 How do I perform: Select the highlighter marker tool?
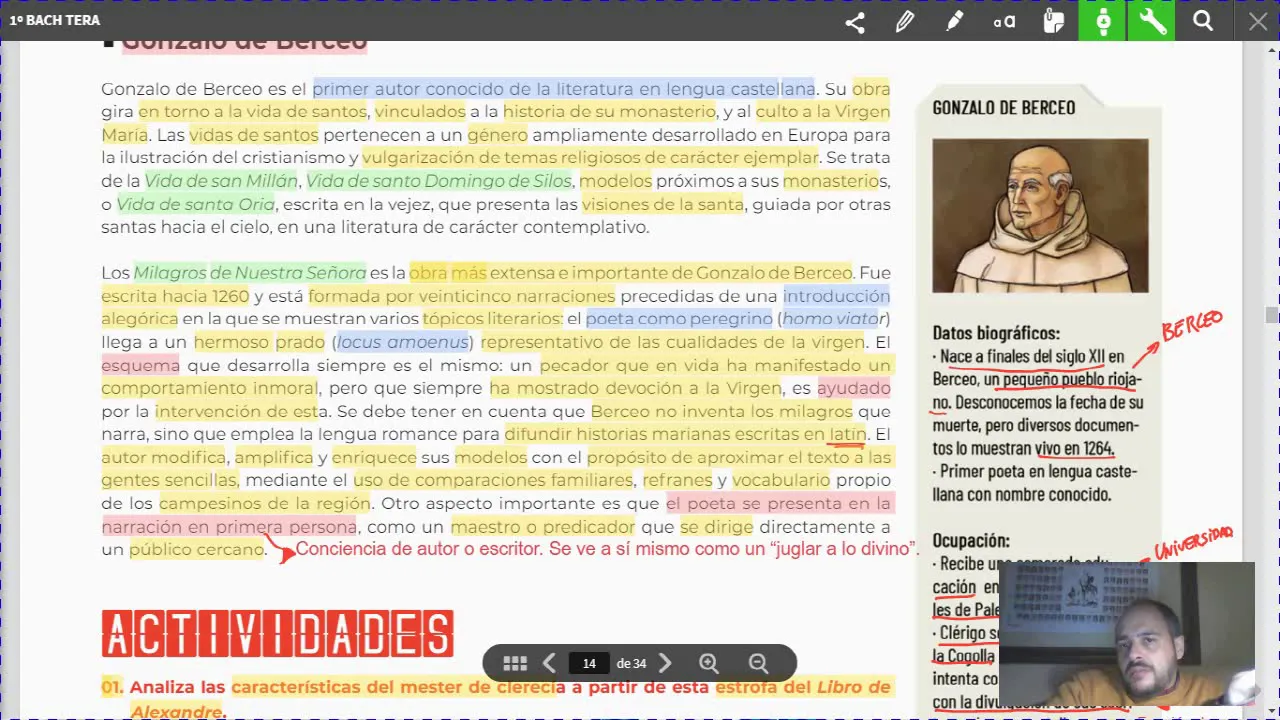point(955,21)
